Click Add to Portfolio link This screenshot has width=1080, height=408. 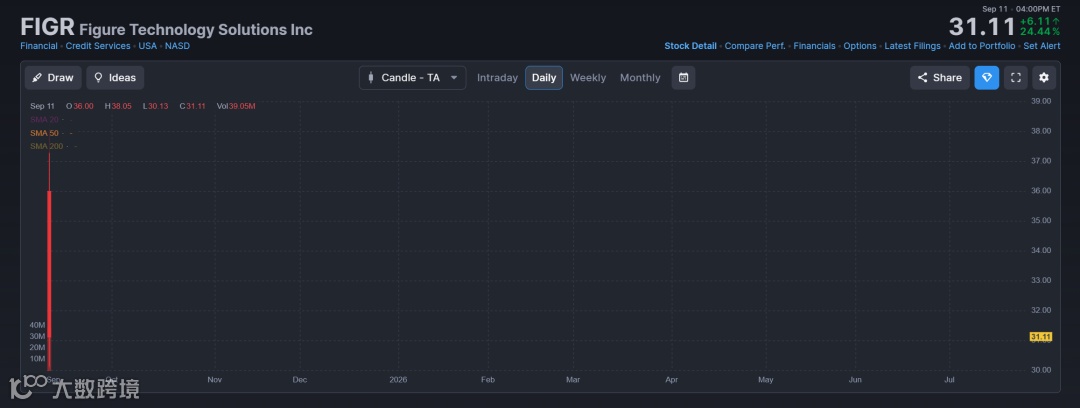[982, 46]
